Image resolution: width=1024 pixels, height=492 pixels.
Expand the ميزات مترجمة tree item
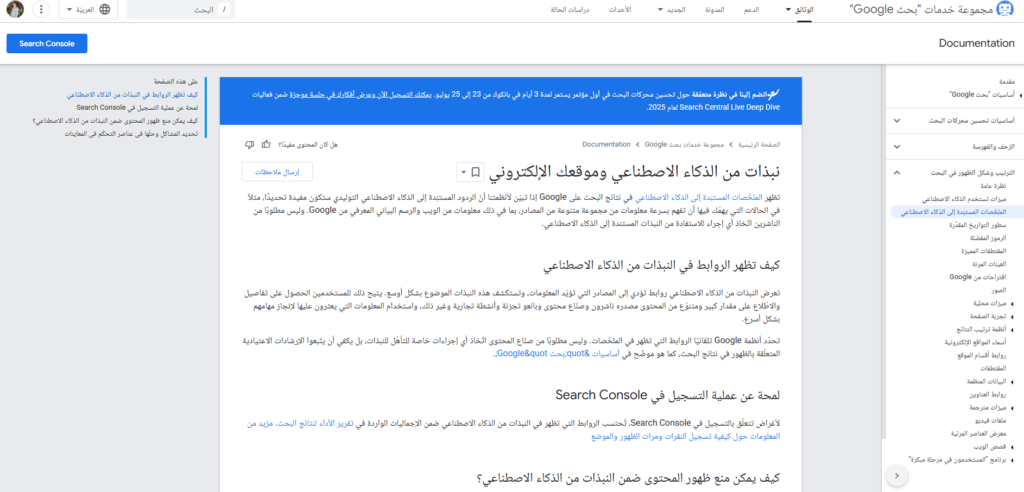coord(1011,407)
